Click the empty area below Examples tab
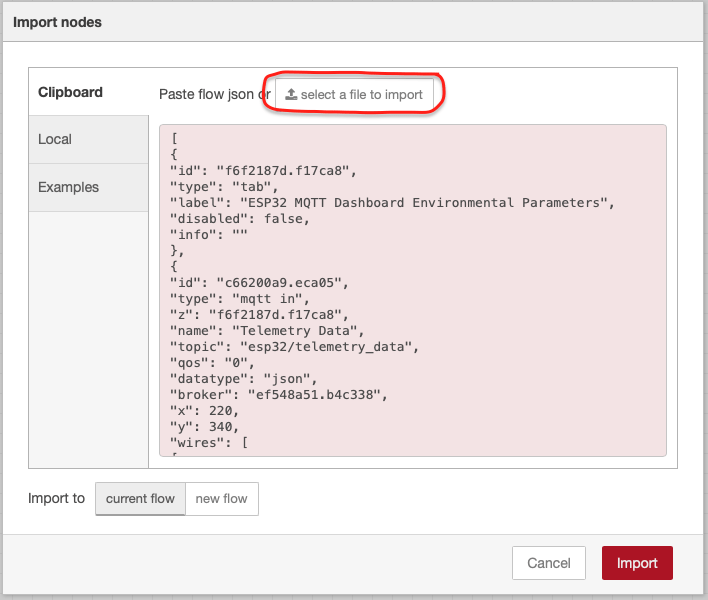Screen dimensions: 708x600 click(x=88, y=339)
